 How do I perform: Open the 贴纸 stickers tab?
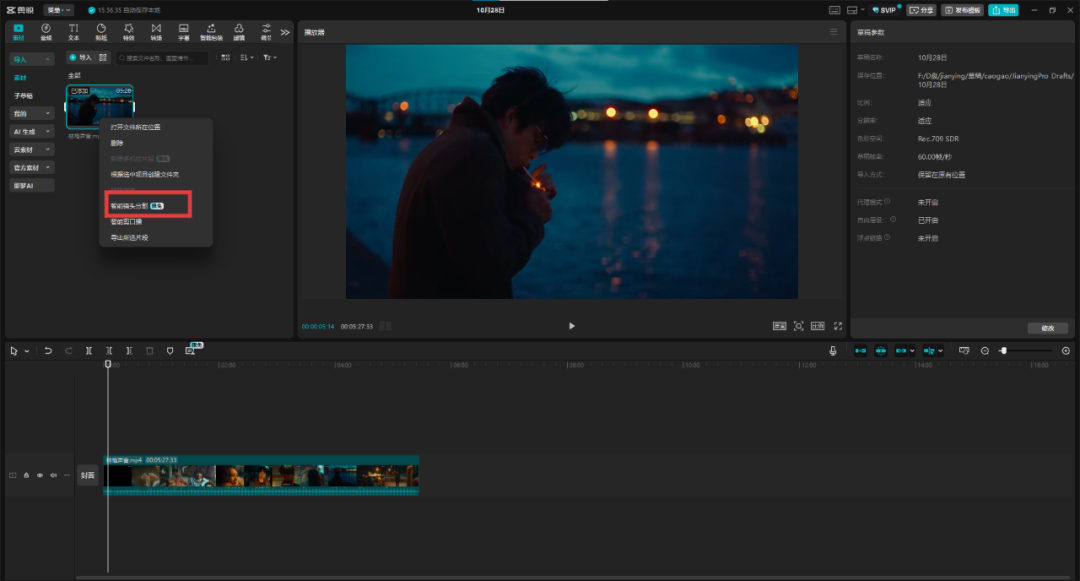point(101,31)
